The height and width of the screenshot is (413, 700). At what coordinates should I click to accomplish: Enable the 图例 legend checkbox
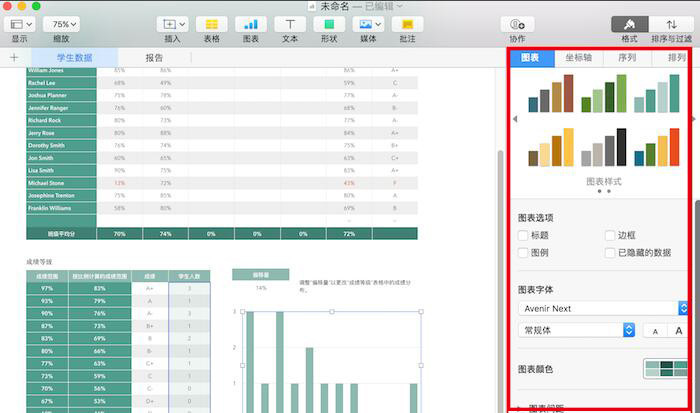point(523,253)
